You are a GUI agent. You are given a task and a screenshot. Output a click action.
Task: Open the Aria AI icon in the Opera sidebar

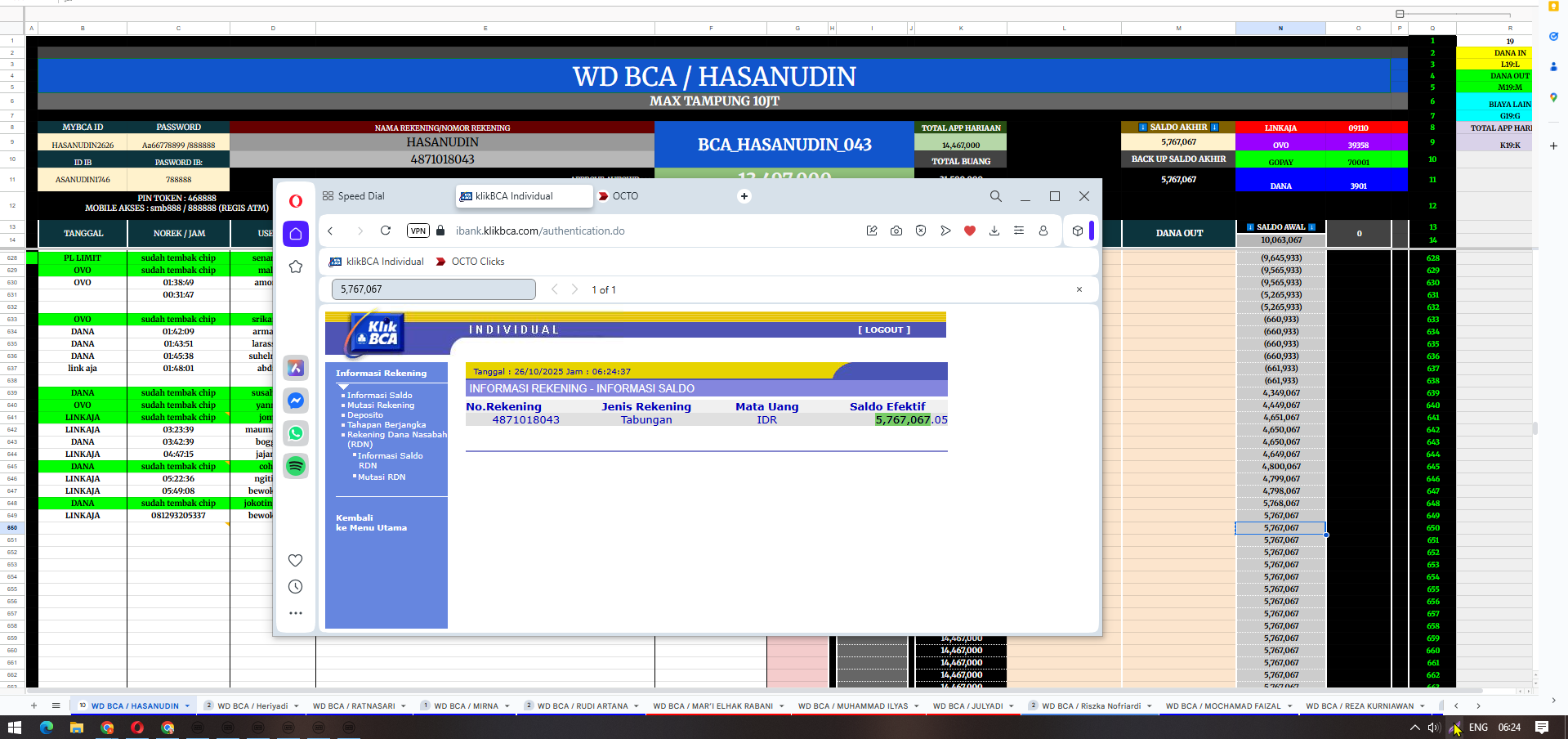tap(296, 368)
